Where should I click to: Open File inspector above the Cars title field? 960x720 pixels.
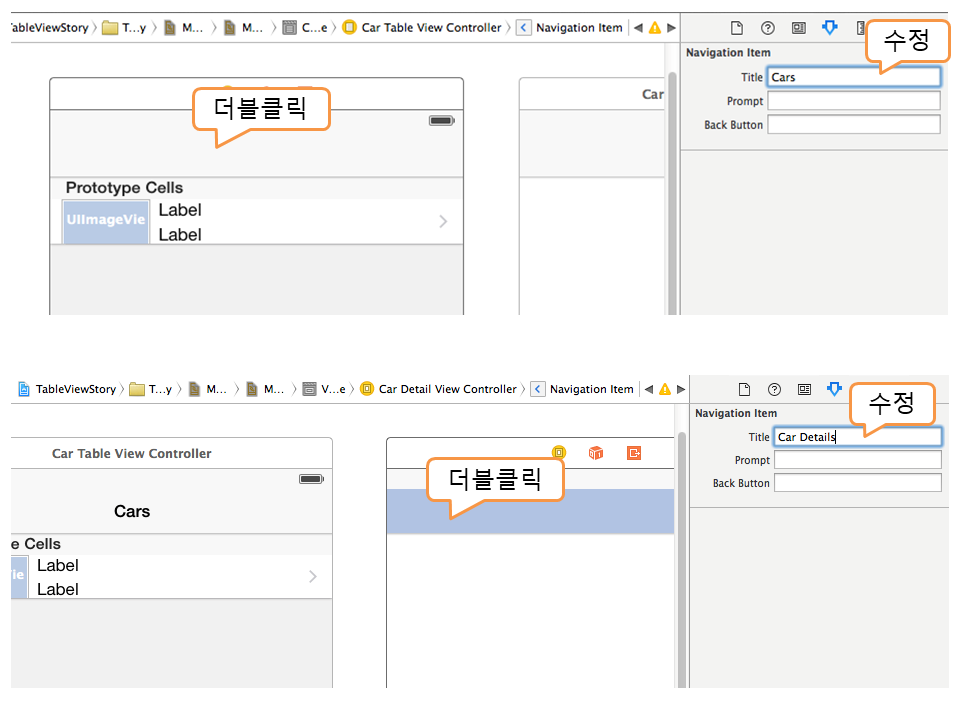point(738,28)
